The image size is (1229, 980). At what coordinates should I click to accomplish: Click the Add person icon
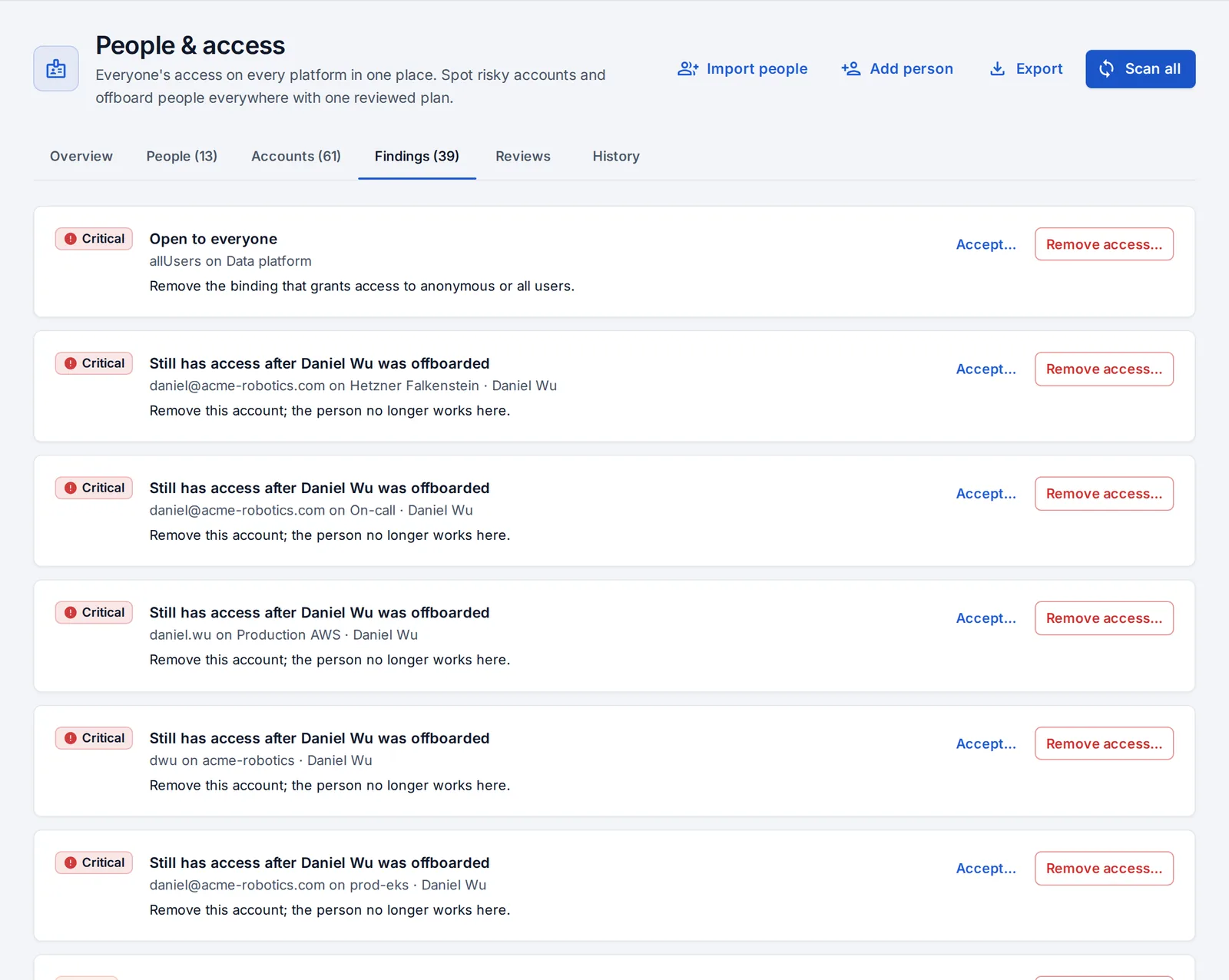click(851, 69)
